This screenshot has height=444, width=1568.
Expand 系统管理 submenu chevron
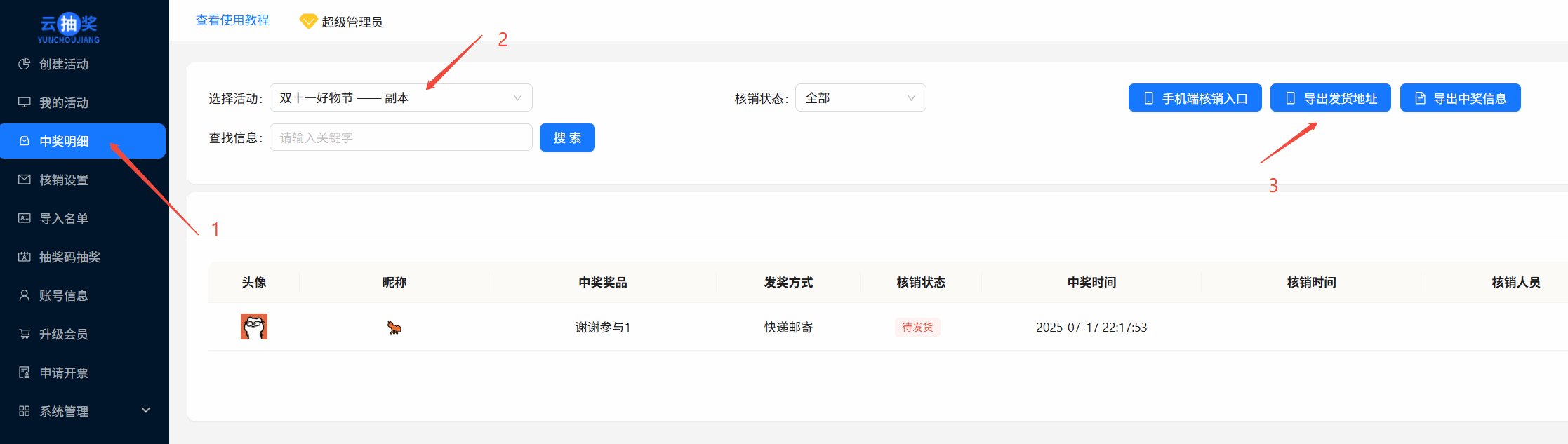point(146,410)
